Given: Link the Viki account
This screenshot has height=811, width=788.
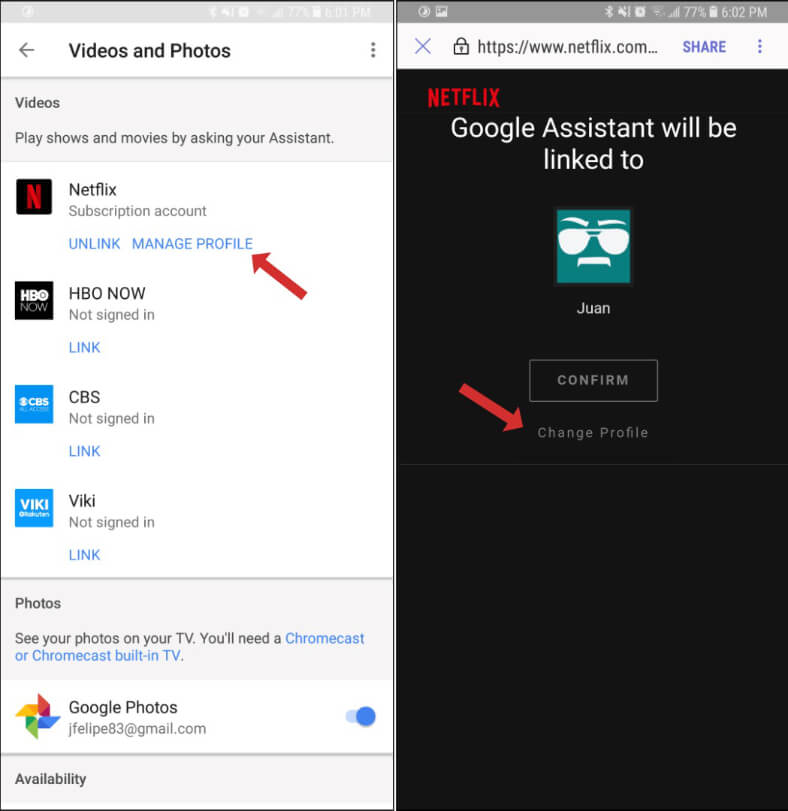Looking at the screenshot, I should tap(84, 555).
